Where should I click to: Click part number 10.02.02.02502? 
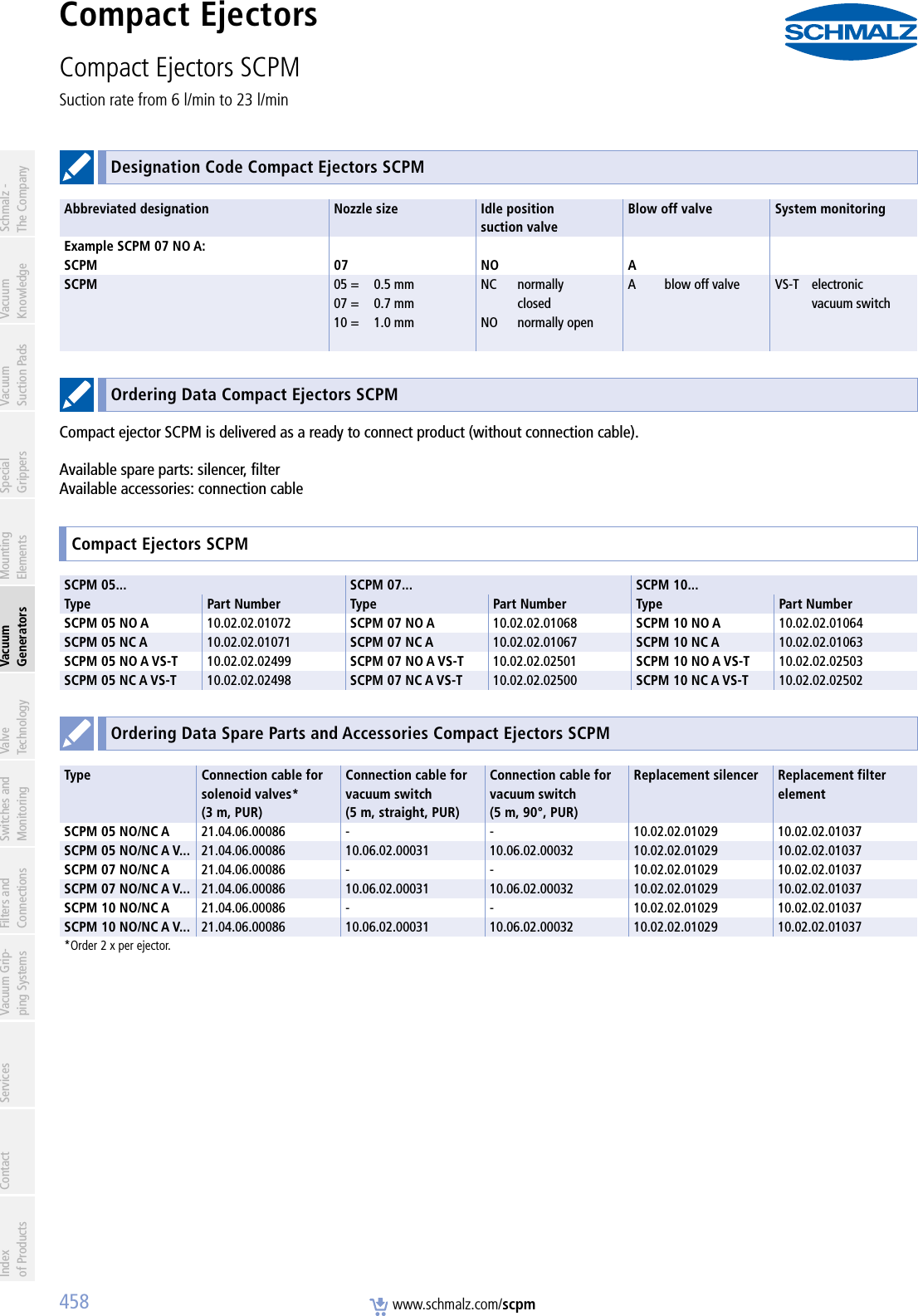click(x=821, y=680)
